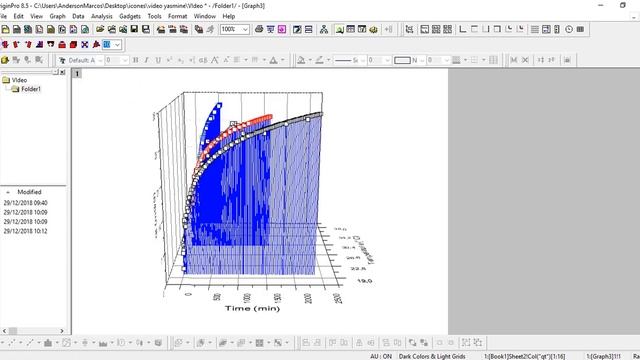Click the Increase Font size icon
The image size is (640, 360).
click(215, 60)
